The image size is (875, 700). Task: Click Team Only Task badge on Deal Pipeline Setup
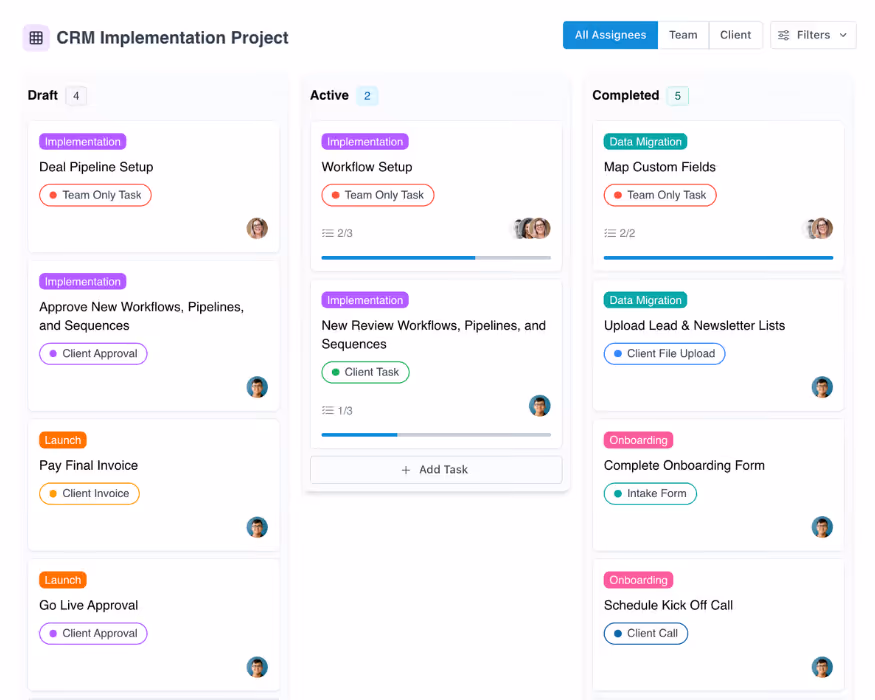point(95,195)
